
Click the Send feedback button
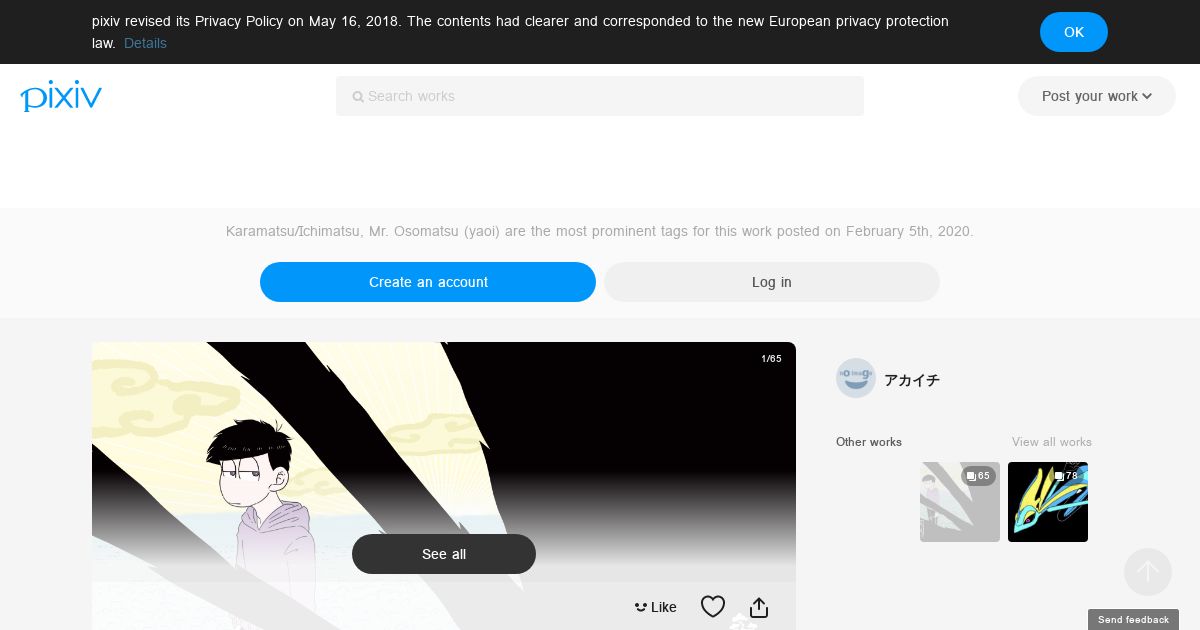point(1133,620)
